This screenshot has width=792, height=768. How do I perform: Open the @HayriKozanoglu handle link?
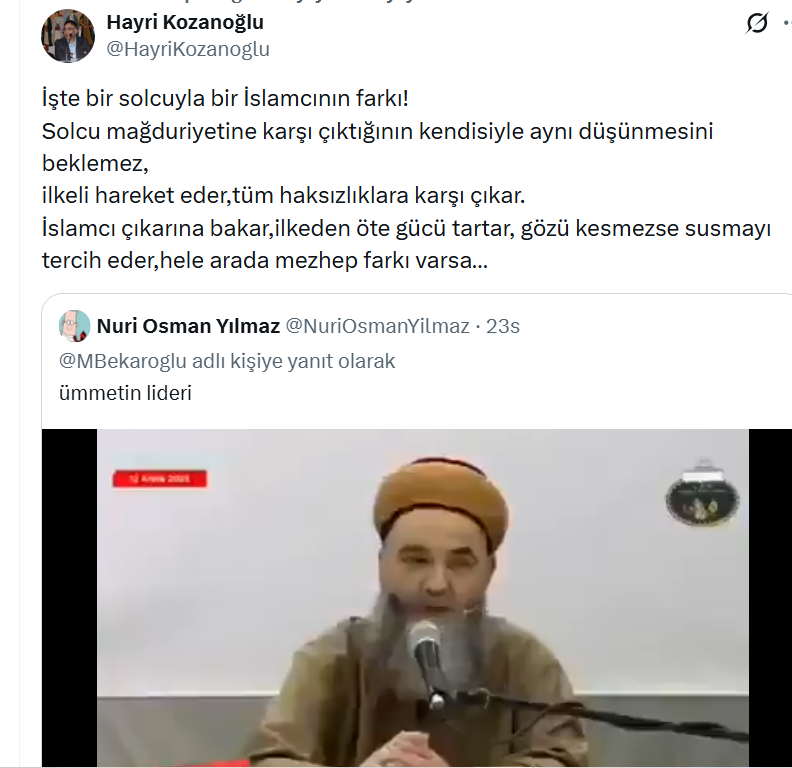188,49
